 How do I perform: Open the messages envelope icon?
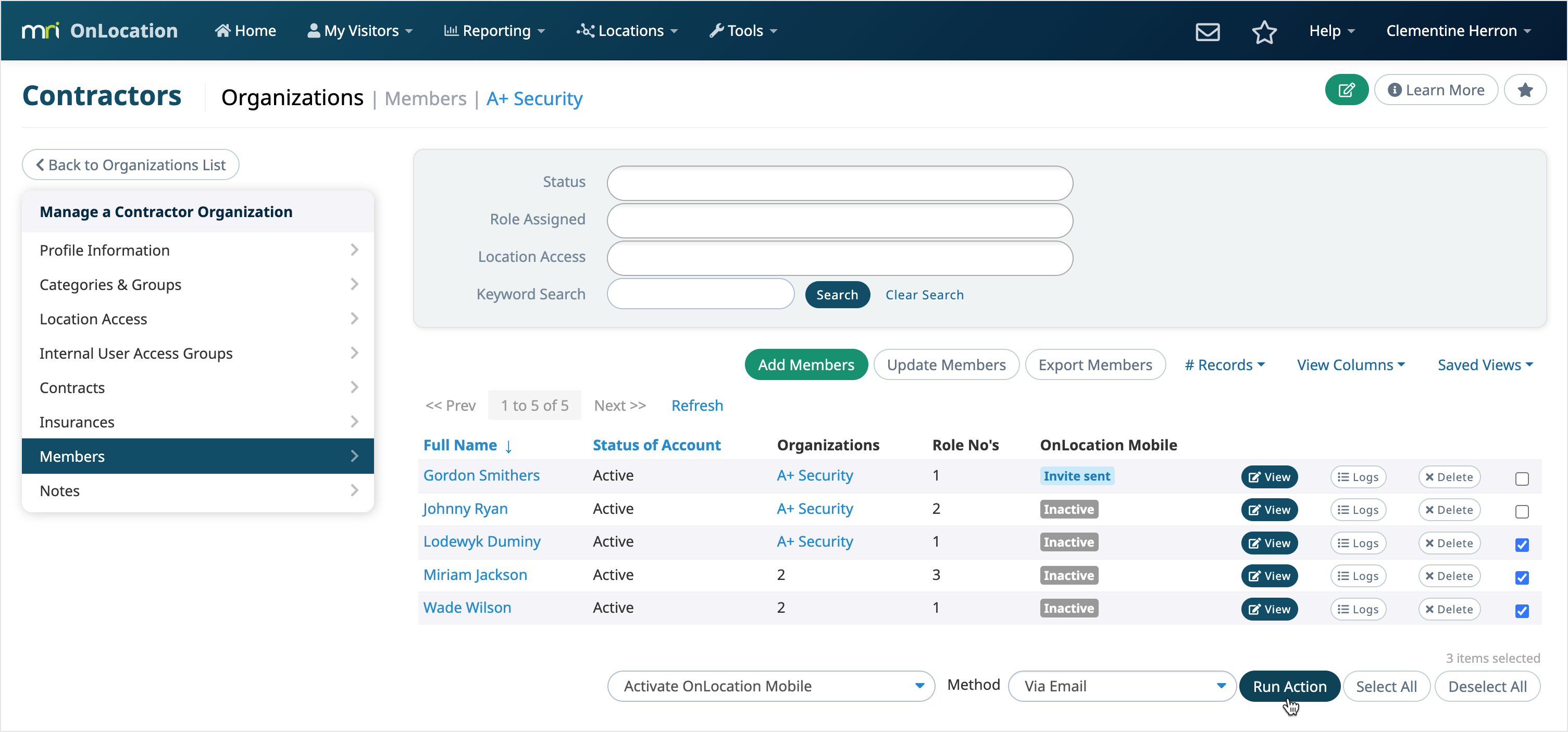pyautogui.click(x=1208, y=31)
